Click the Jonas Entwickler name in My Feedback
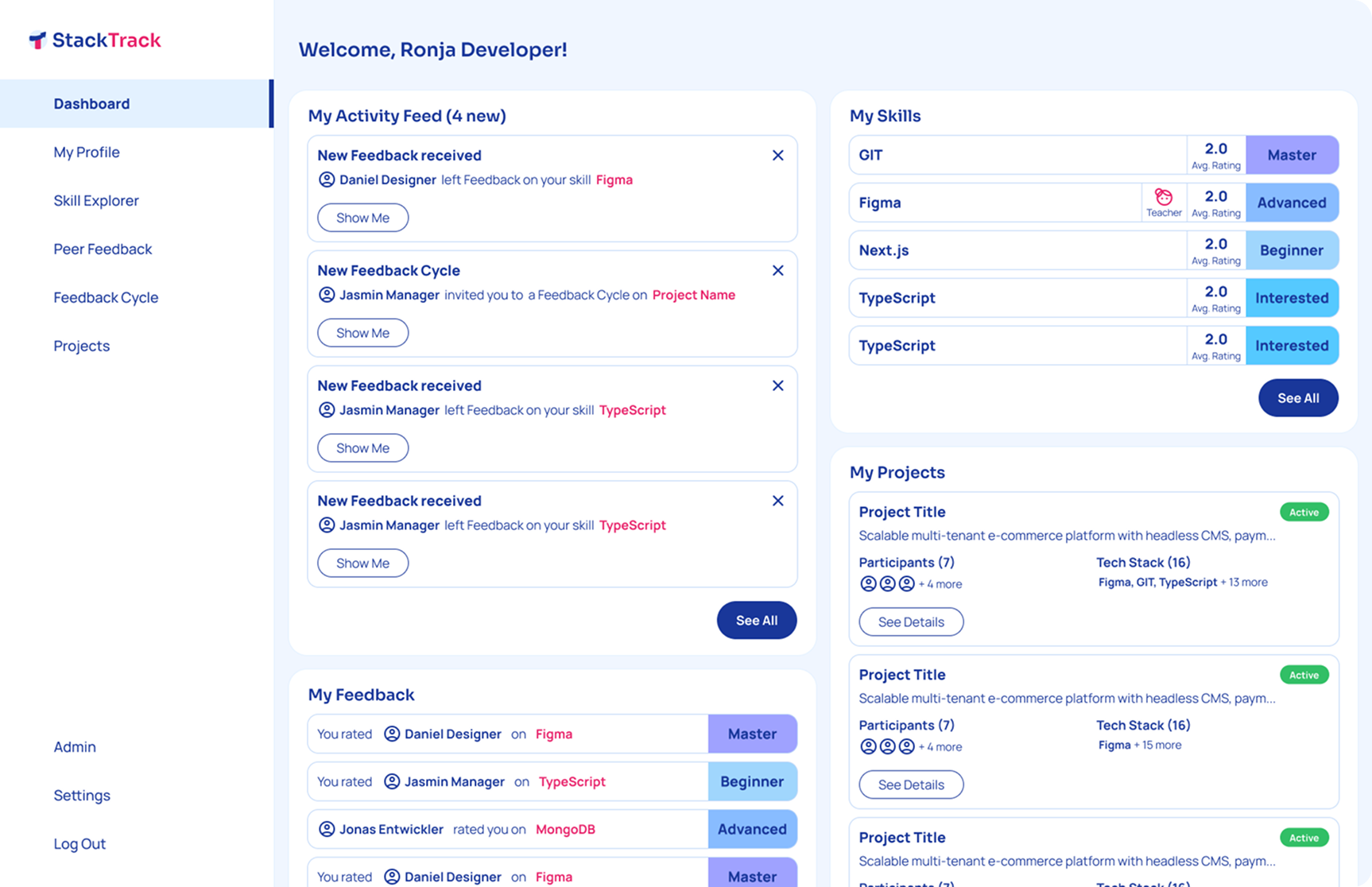This screenshot has width=1372, height=887. coord(391,829)
